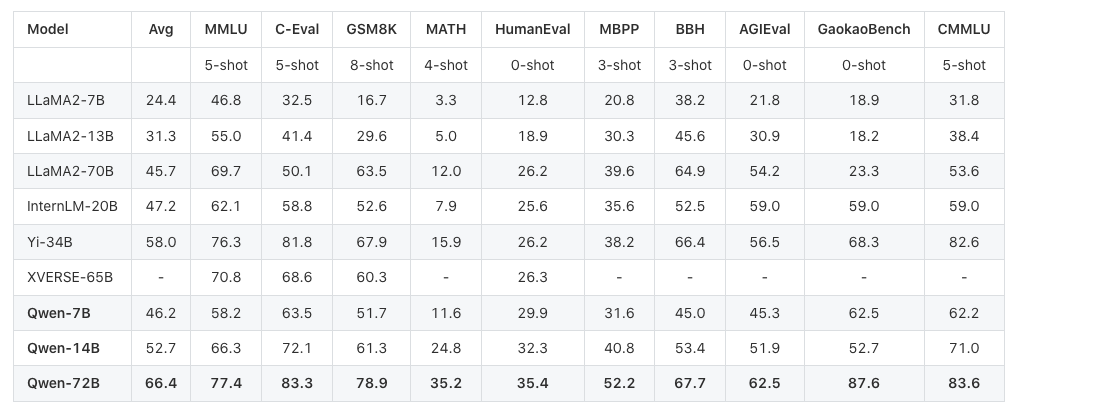Click the Avg column header
Image resolution: width=1102 pixels, height=417 pixels.
click(x=161, y=29)
